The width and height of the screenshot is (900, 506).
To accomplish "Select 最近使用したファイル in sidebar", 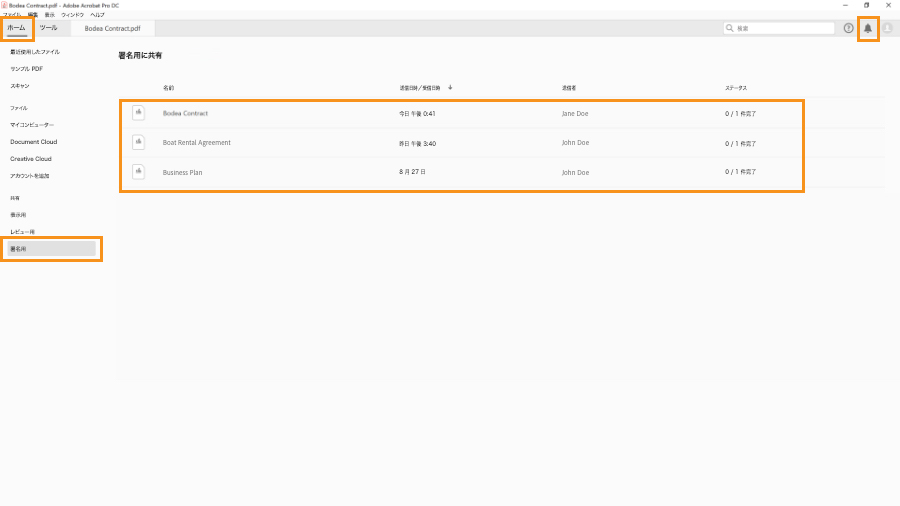I will point(35,52).
